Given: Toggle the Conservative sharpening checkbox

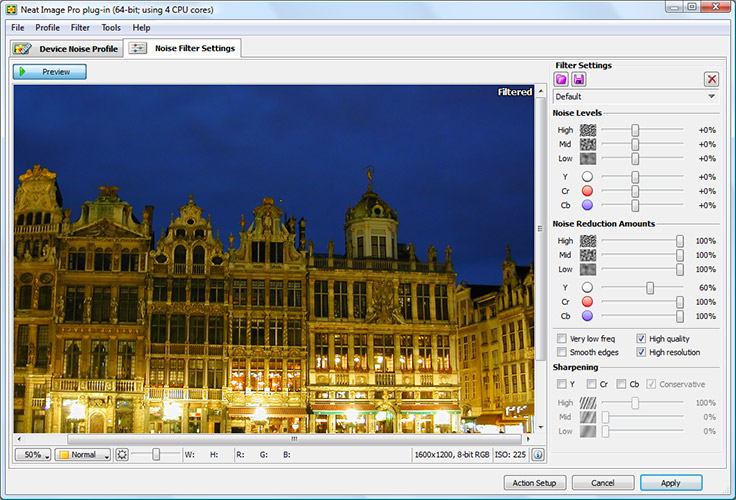Looking at the screenshot, I should [651, 384].
